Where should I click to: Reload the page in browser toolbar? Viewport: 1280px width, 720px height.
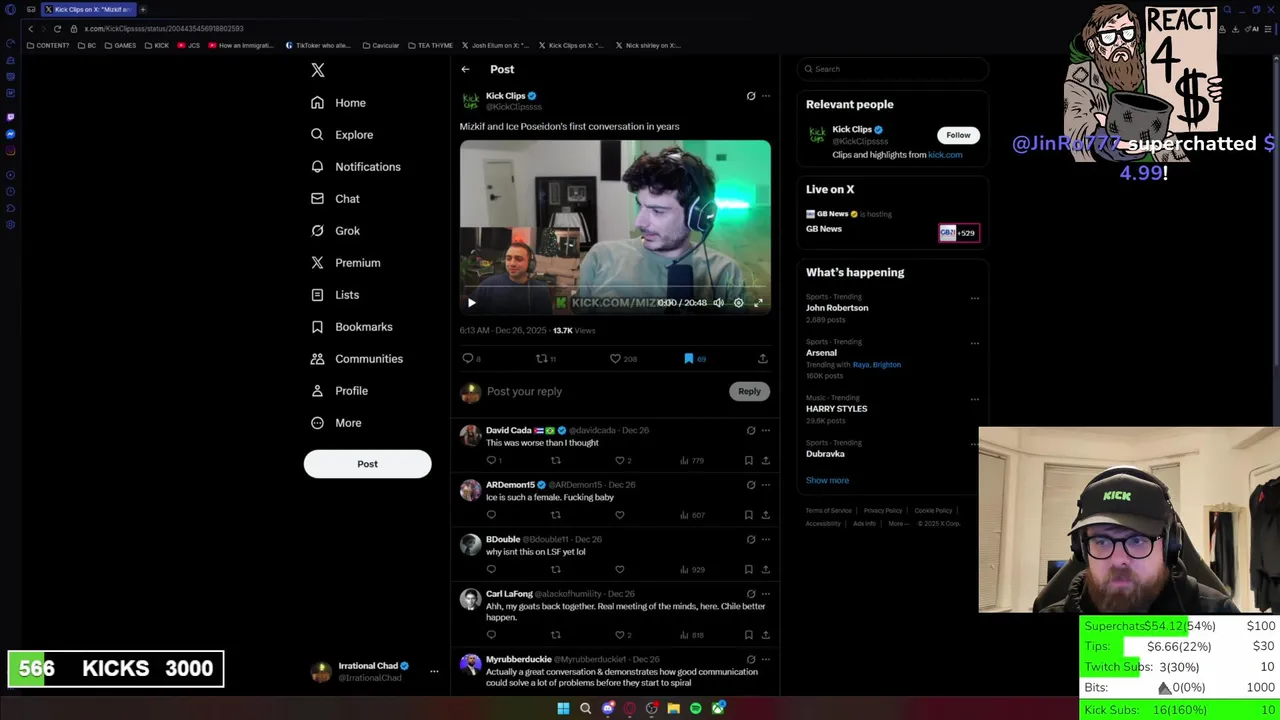point(58,29)
